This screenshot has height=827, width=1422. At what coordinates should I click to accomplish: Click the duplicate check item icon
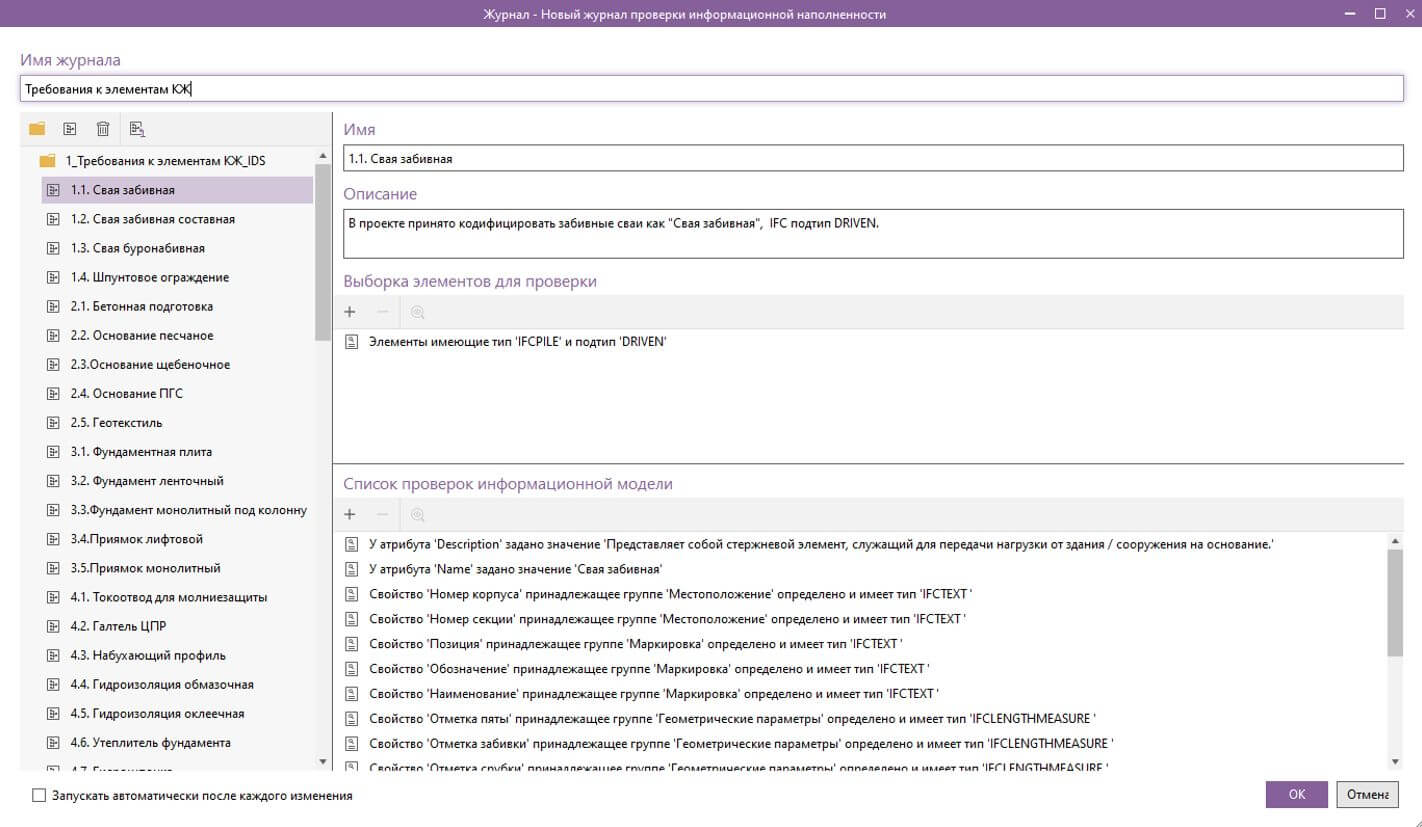(138, 128)
